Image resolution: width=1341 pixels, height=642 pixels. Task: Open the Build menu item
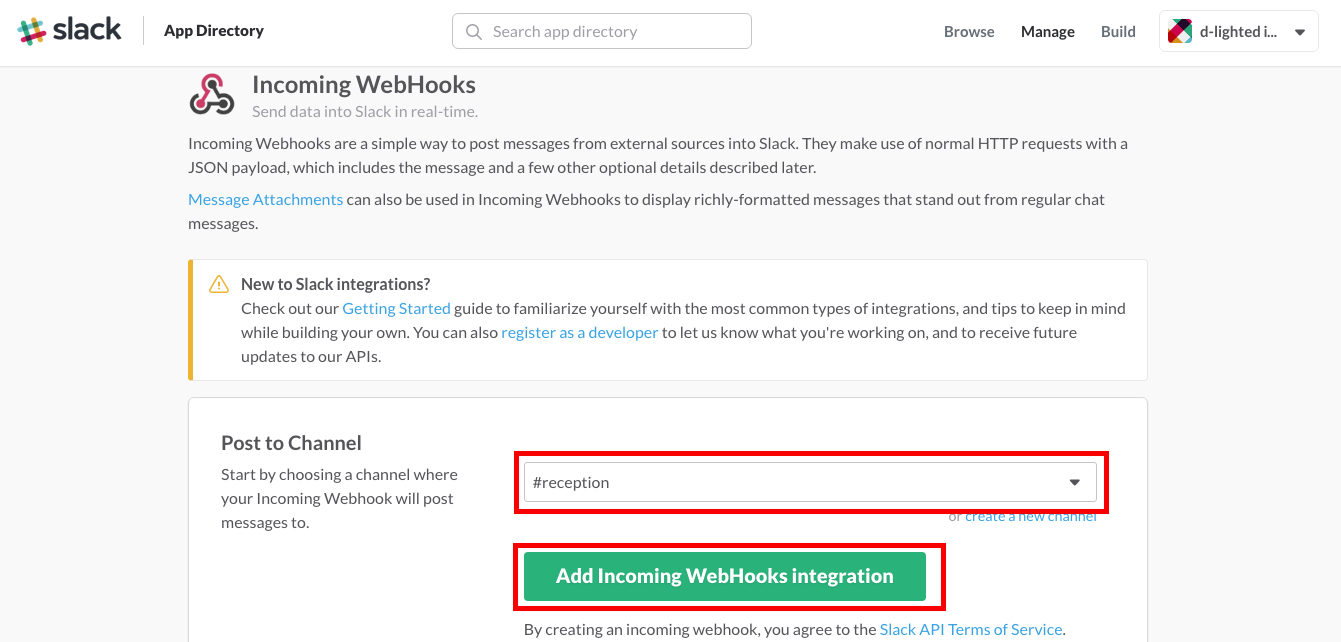(x=1118, y=32)
